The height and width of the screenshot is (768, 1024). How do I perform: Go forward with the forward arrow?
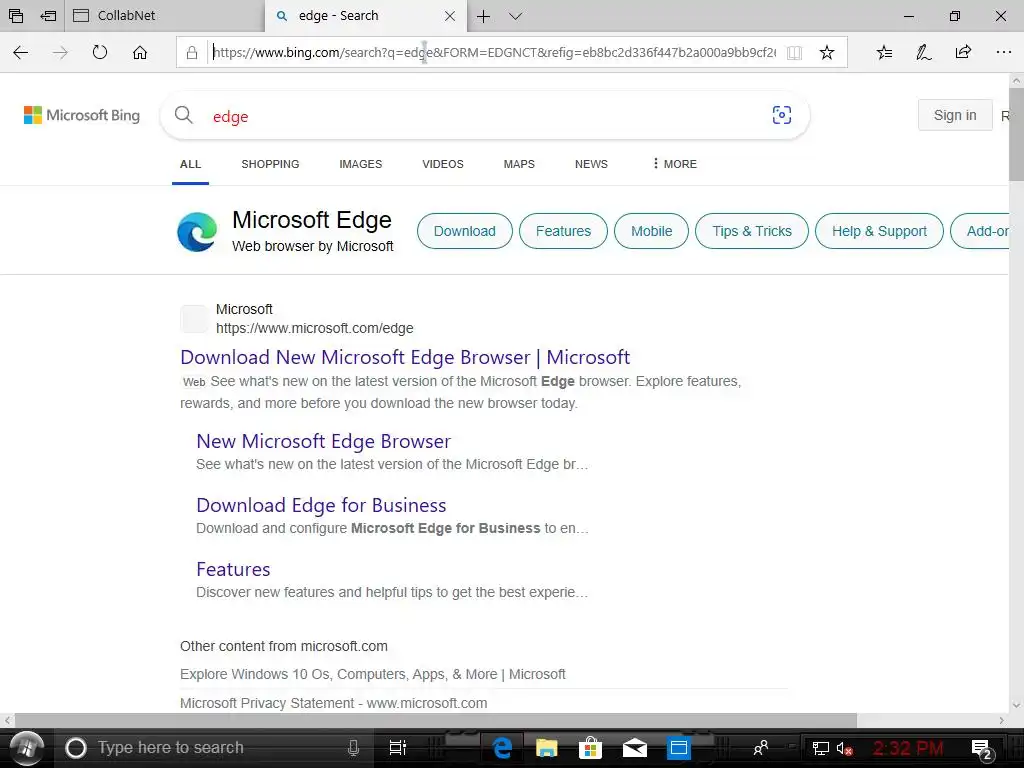pyautogui.click(x=60, y=52)
